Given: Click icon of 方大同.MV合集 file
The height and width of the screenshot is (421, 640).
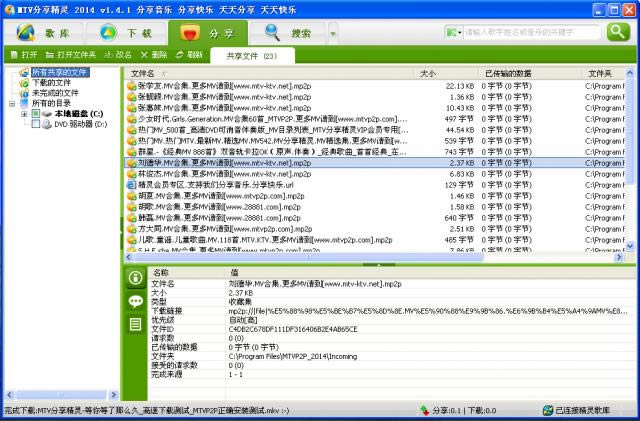Looking at the screenshot, I should (131, 229).
